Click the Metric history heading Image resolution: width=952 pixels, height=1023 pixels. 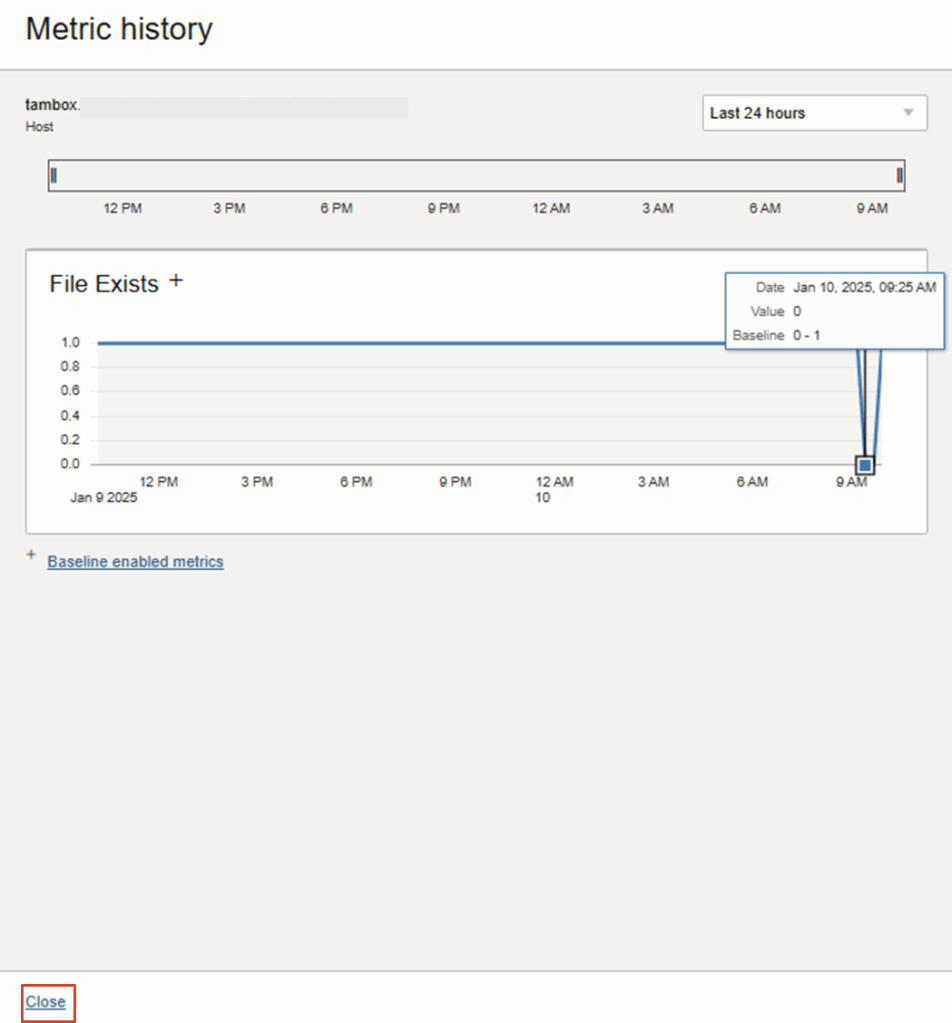[x=119, y=29]
